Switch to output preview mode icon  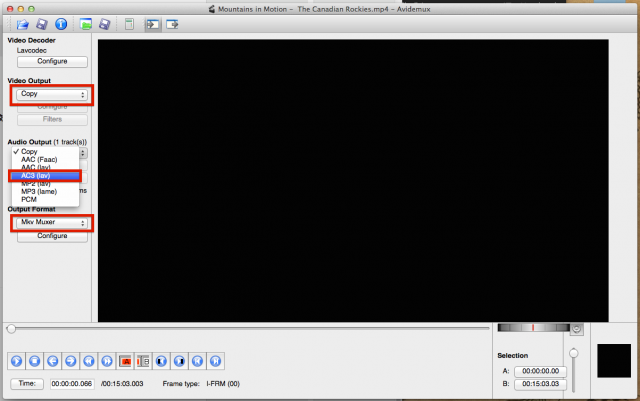pos(172,25)
